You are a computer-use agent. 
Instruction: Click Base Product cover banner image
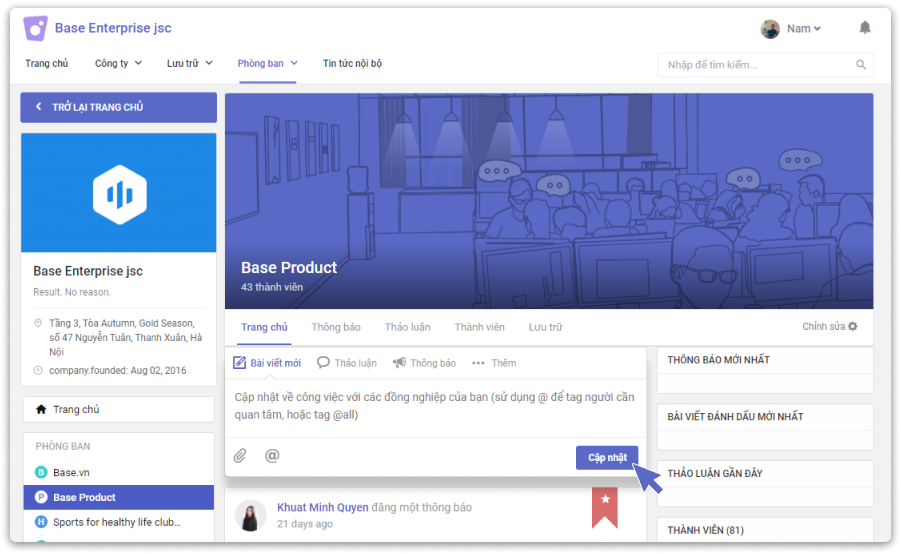coord(549,201)
